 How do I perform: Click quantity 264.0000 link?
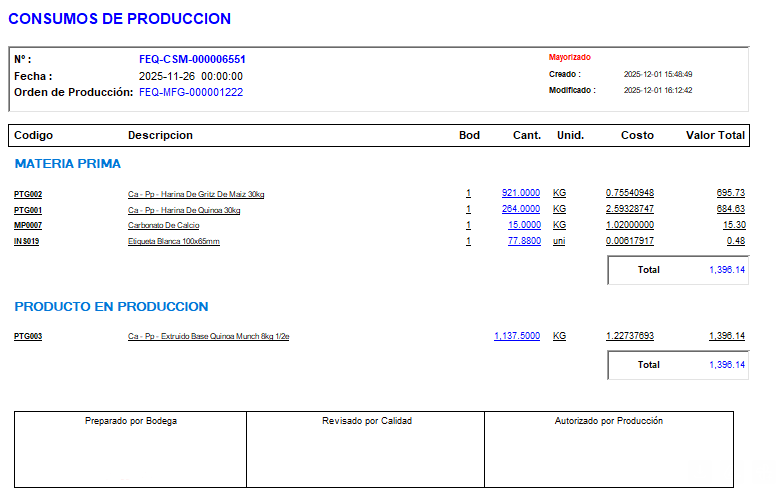coord(521,209)
